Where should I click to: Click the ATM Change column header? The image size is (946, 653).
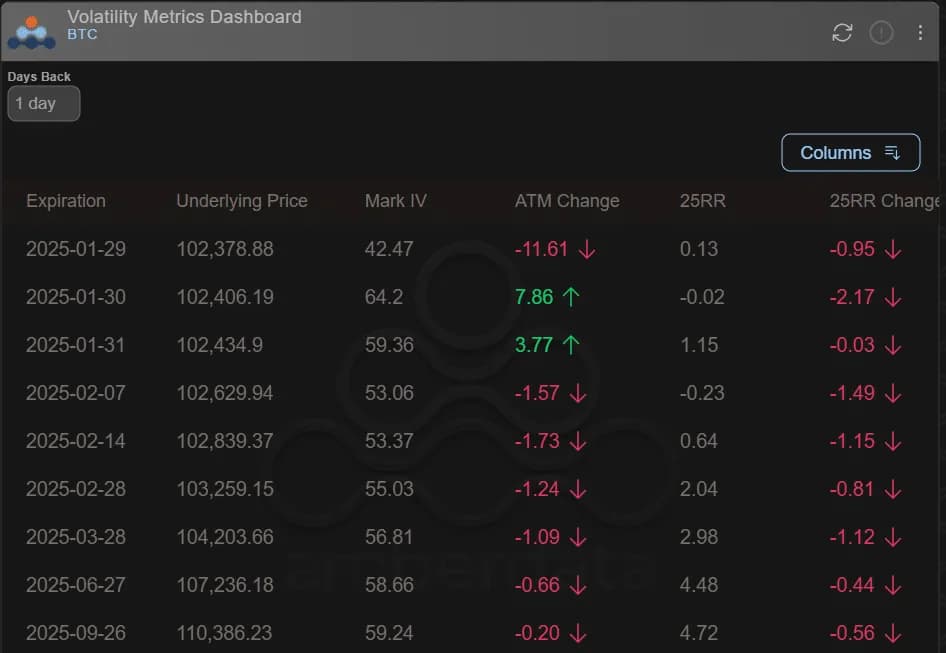coord(567,201)
